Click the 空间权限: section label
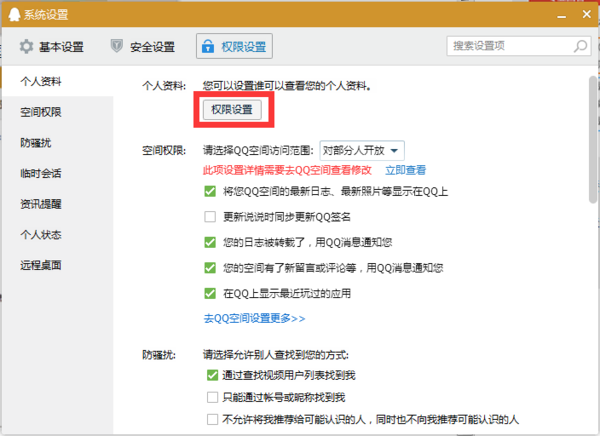600x436 pixels. tap(164, 150)
